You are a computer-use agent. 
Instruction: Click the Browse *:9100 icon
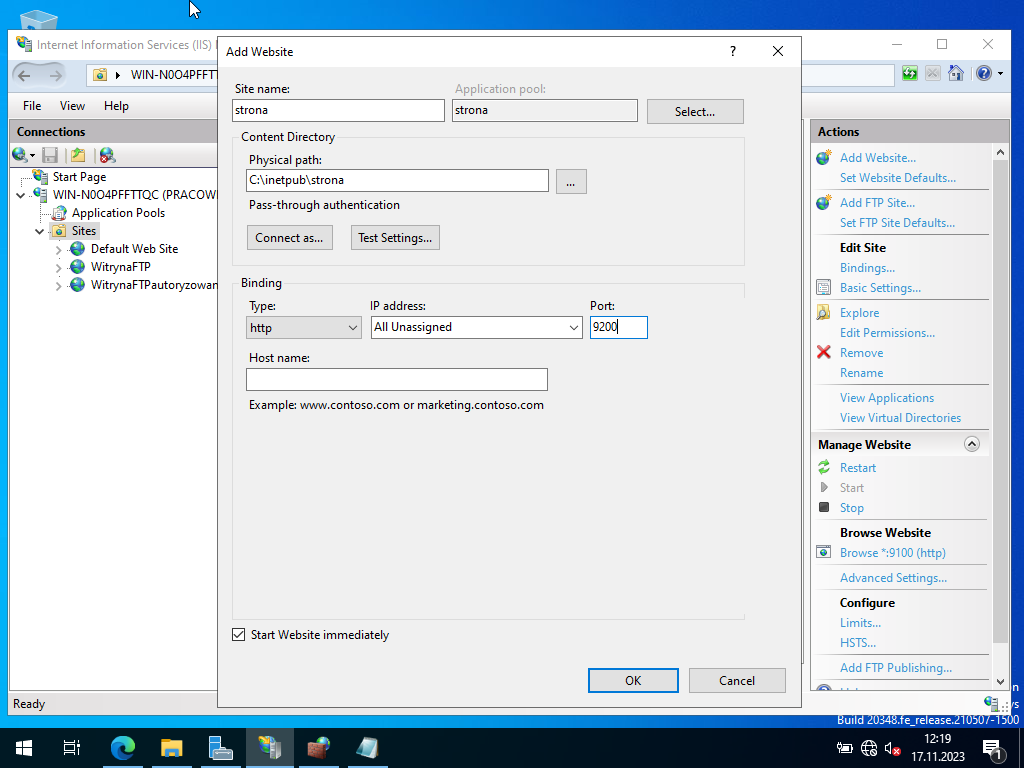point(824,552)
